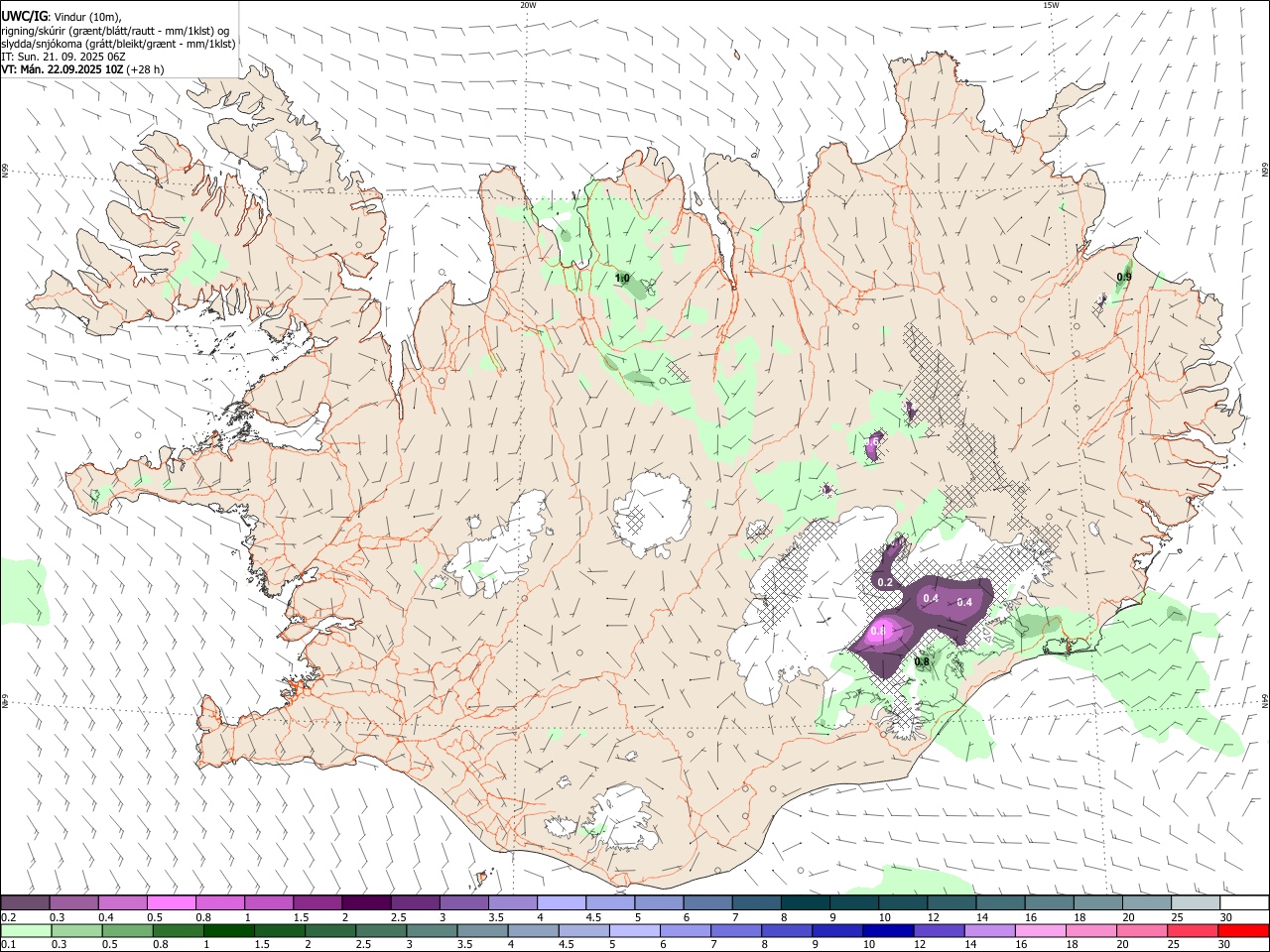Pick the darkest purple swatch between 2 and 2.5
The image size is (1270, 952).
[366, 902]
